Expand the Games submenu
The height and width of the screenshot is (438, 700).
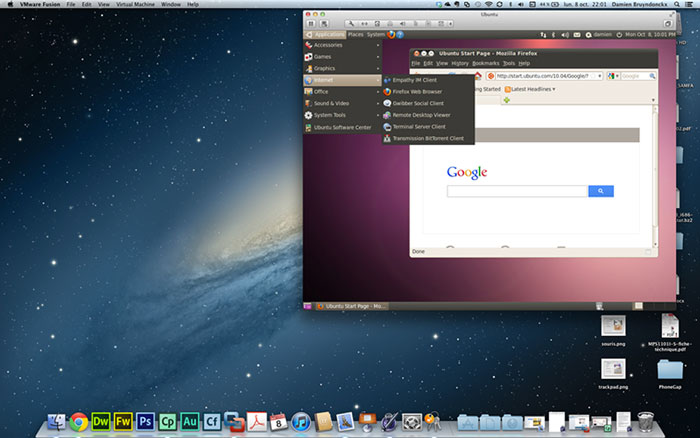tap(342, 57)
